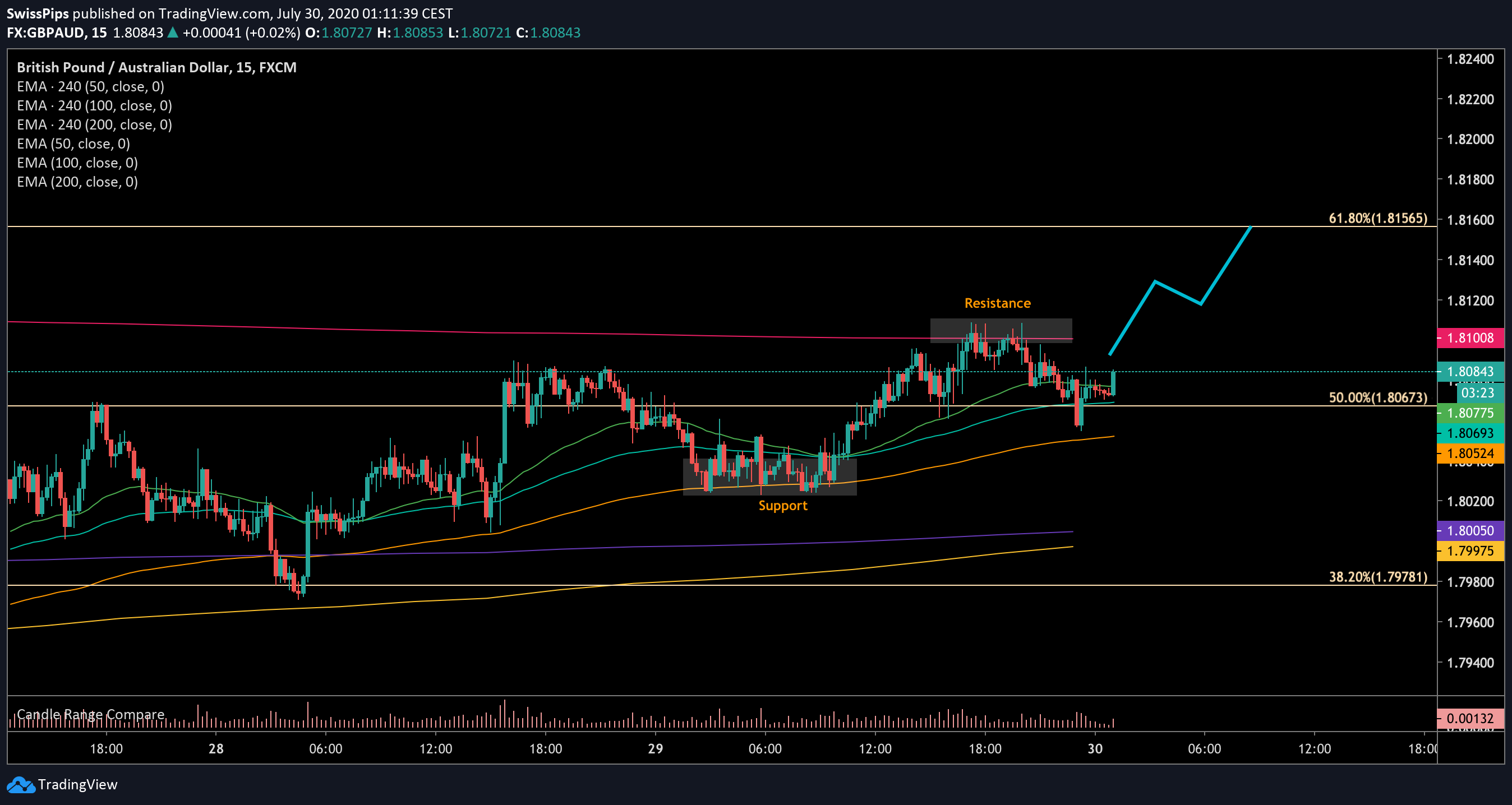Click the 30 date label on time axis
The height and width of the screenshot is (805, 1512).
point(1095,749)
